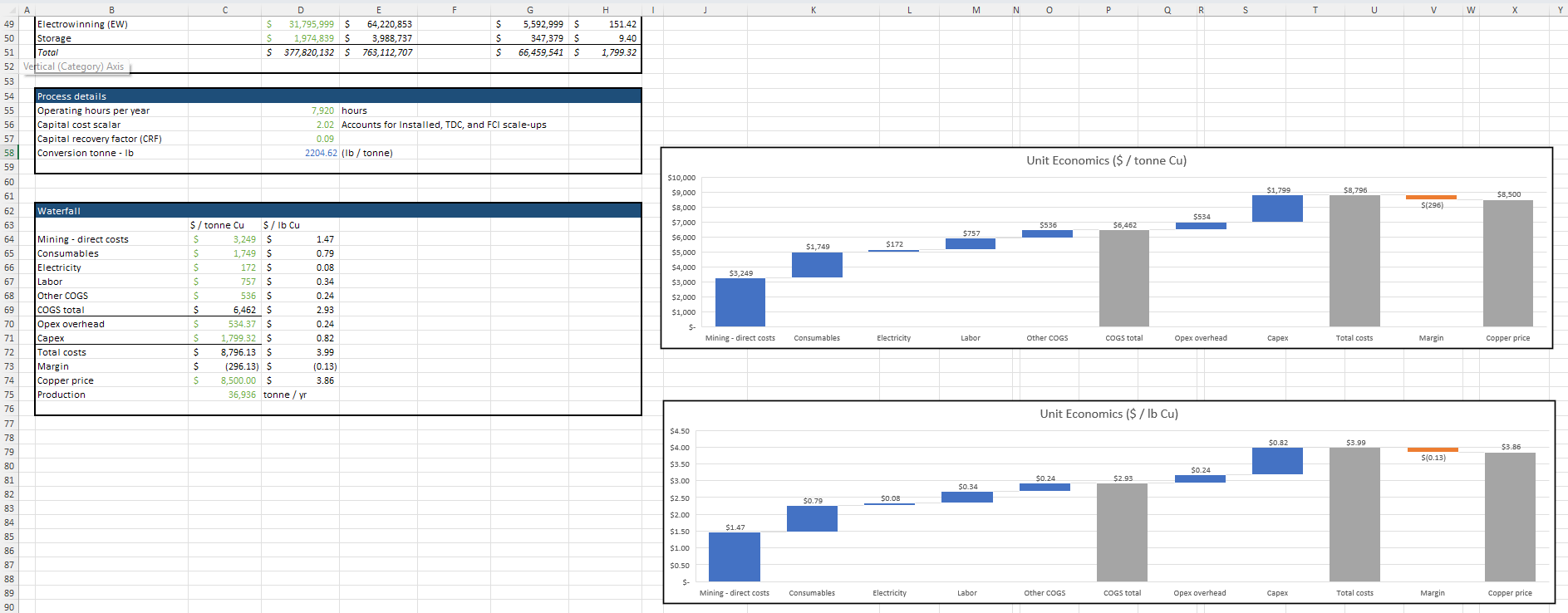Image resolution: width=1568 pixels, height=613 pixels.
Task: Click gray Copper price bar in lb chart
Action: pos(1510,517)
